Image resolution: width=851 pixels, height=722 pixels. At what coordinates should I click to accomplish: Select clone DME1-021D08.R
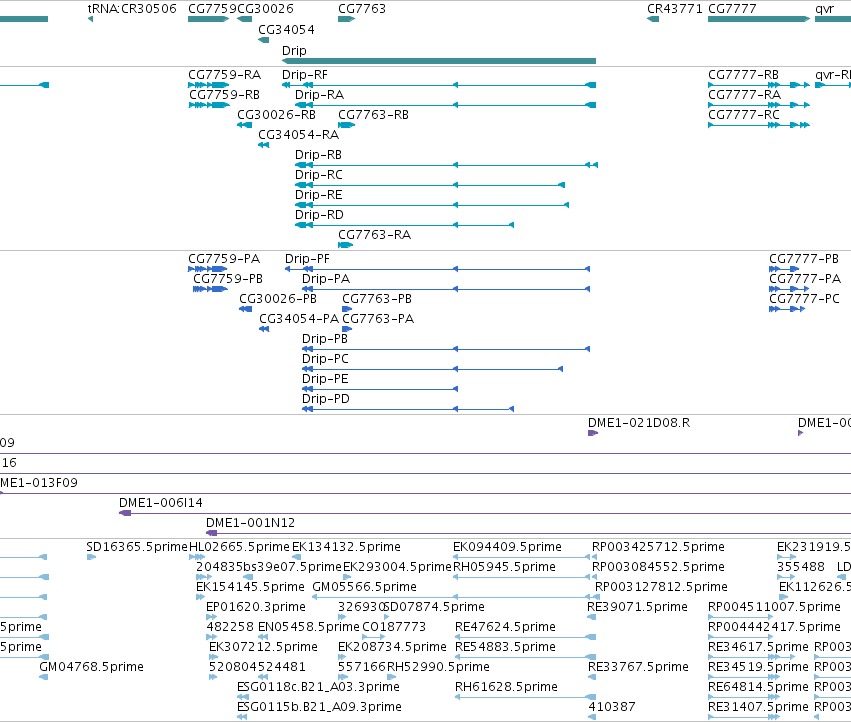pos(639,422)
